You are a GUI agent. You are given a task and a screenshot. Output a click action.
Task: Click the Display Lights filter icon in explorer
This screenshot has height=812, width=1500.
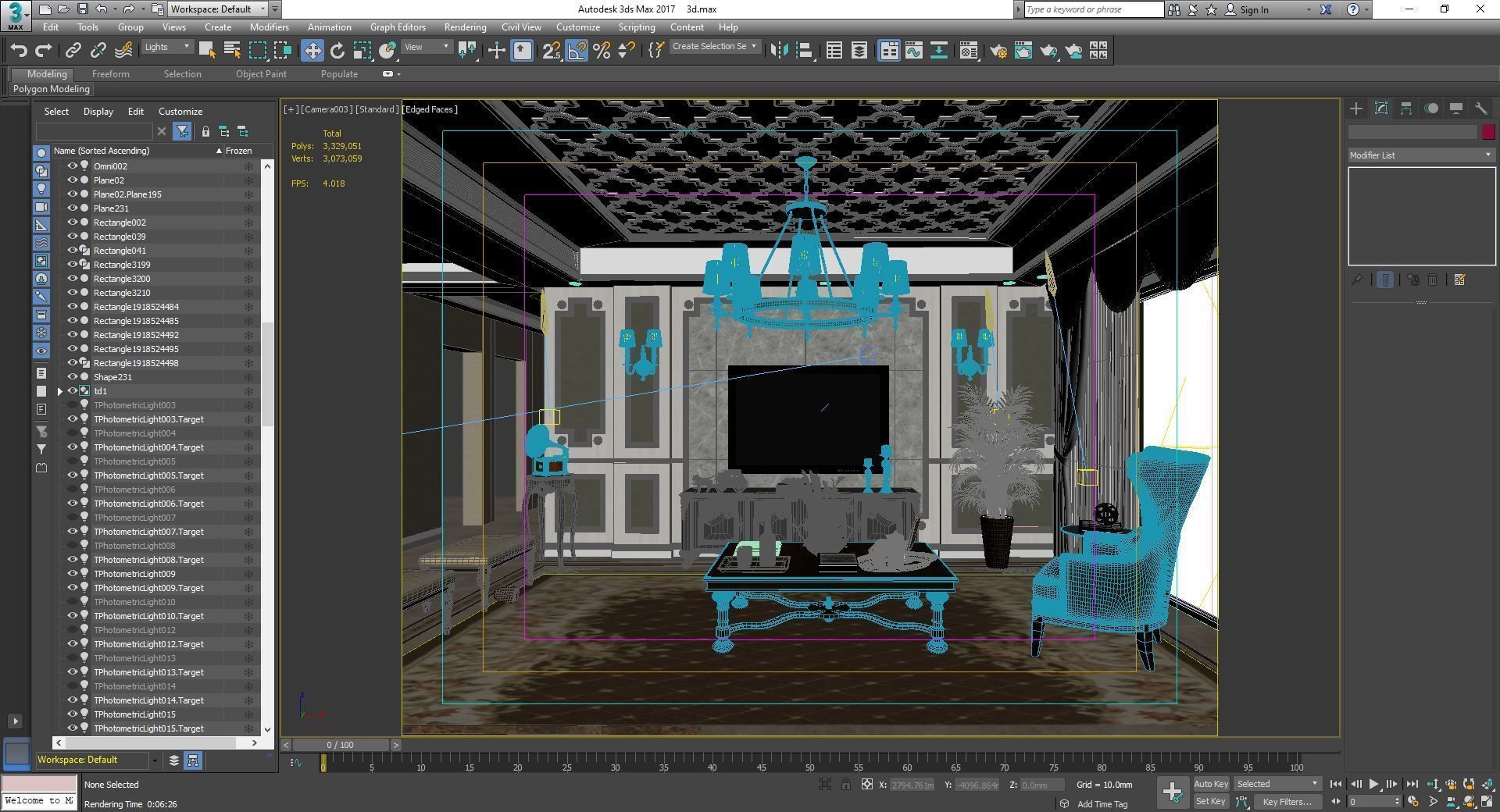41,189
